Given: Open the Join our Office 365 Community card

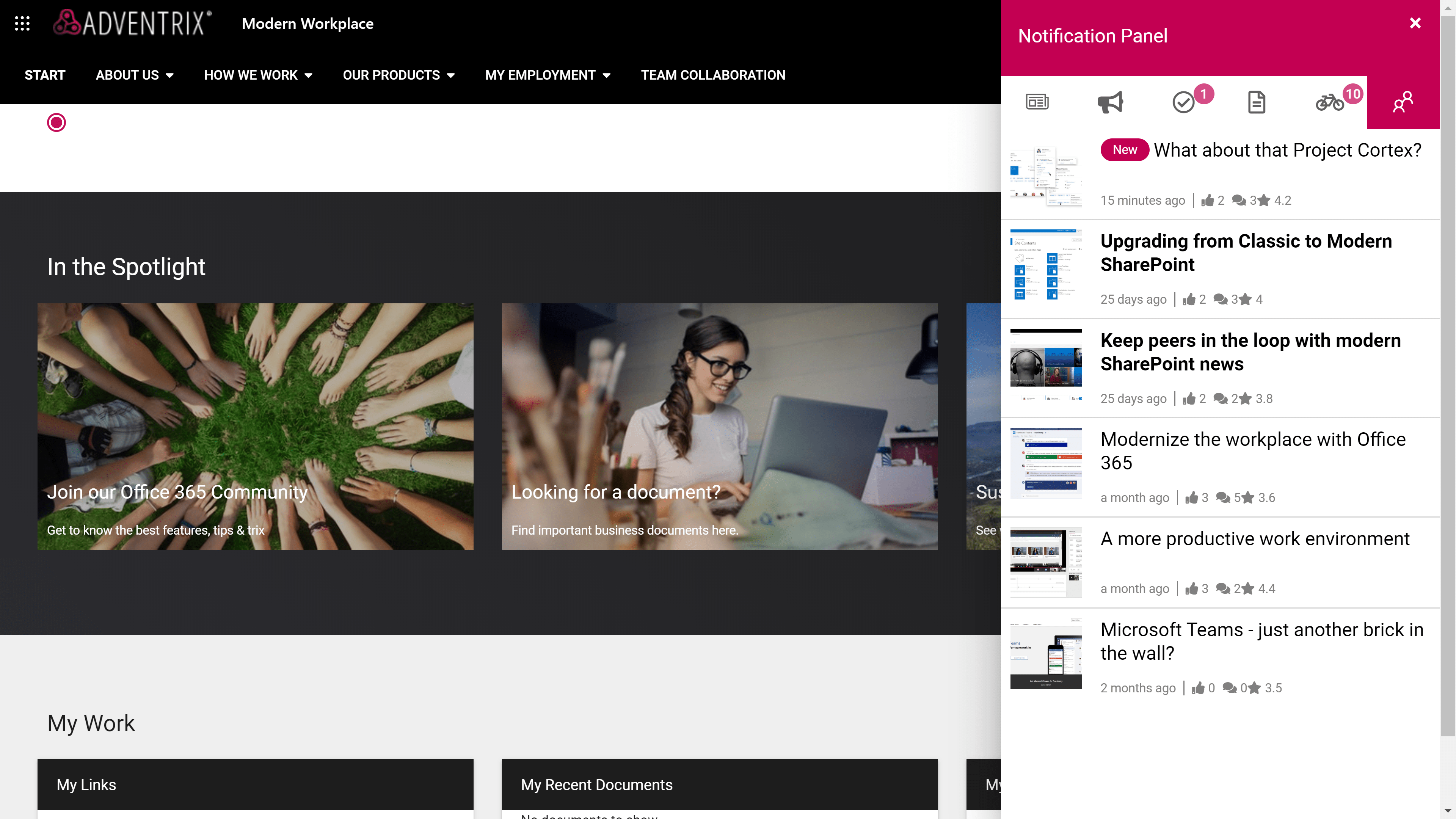Looking at the screenshot, I should pos(256,426).
